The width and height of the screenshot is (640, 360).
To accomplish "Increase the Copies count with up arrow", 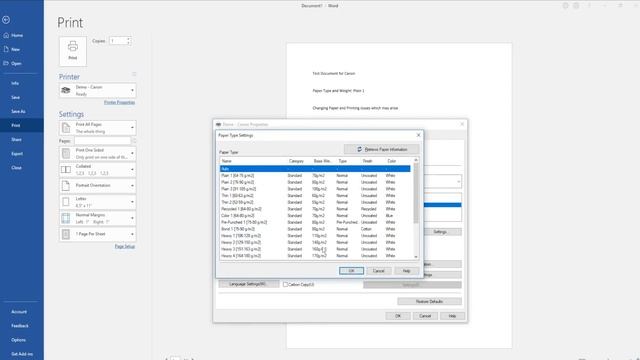I will (129, 39).
